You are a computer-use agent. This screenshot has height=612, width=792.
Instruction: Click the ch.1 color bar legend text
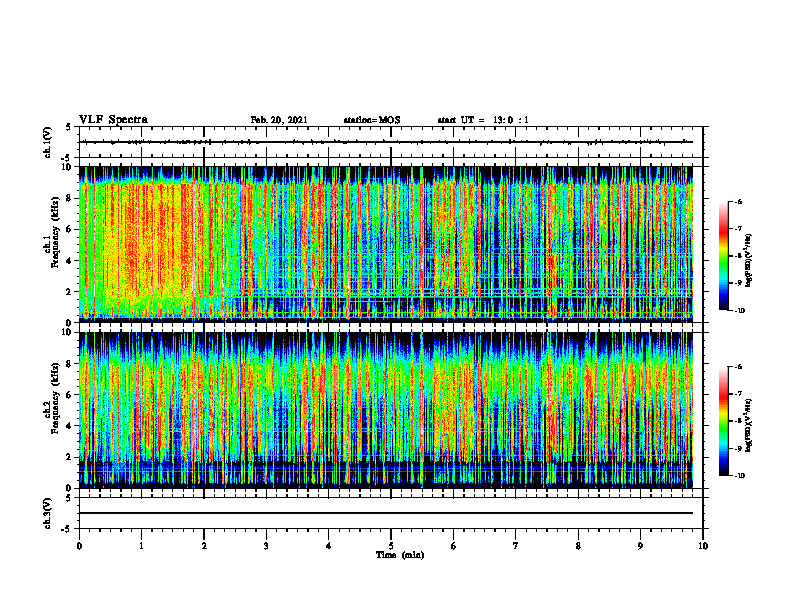[749, 261]
